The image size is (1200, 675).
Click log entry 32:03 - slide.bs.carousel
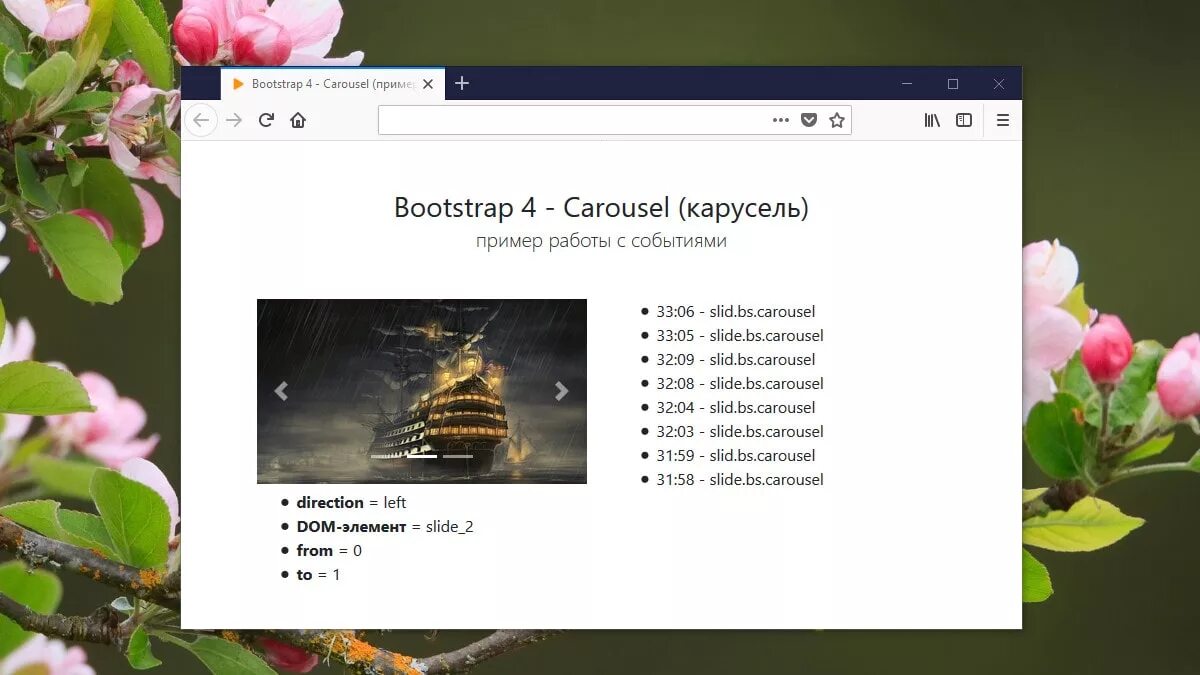740,431
